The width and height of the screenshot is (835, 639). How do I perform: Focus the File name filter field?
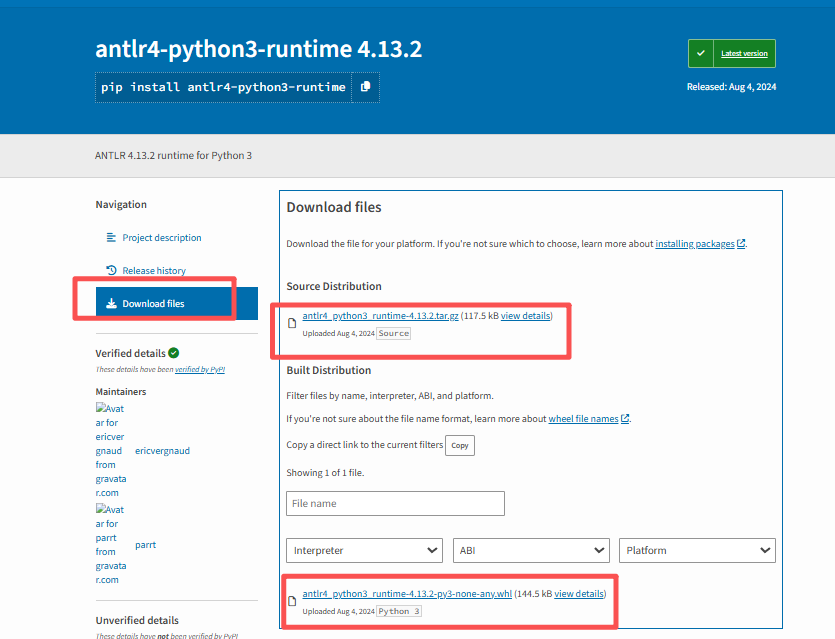pos(395,503)
